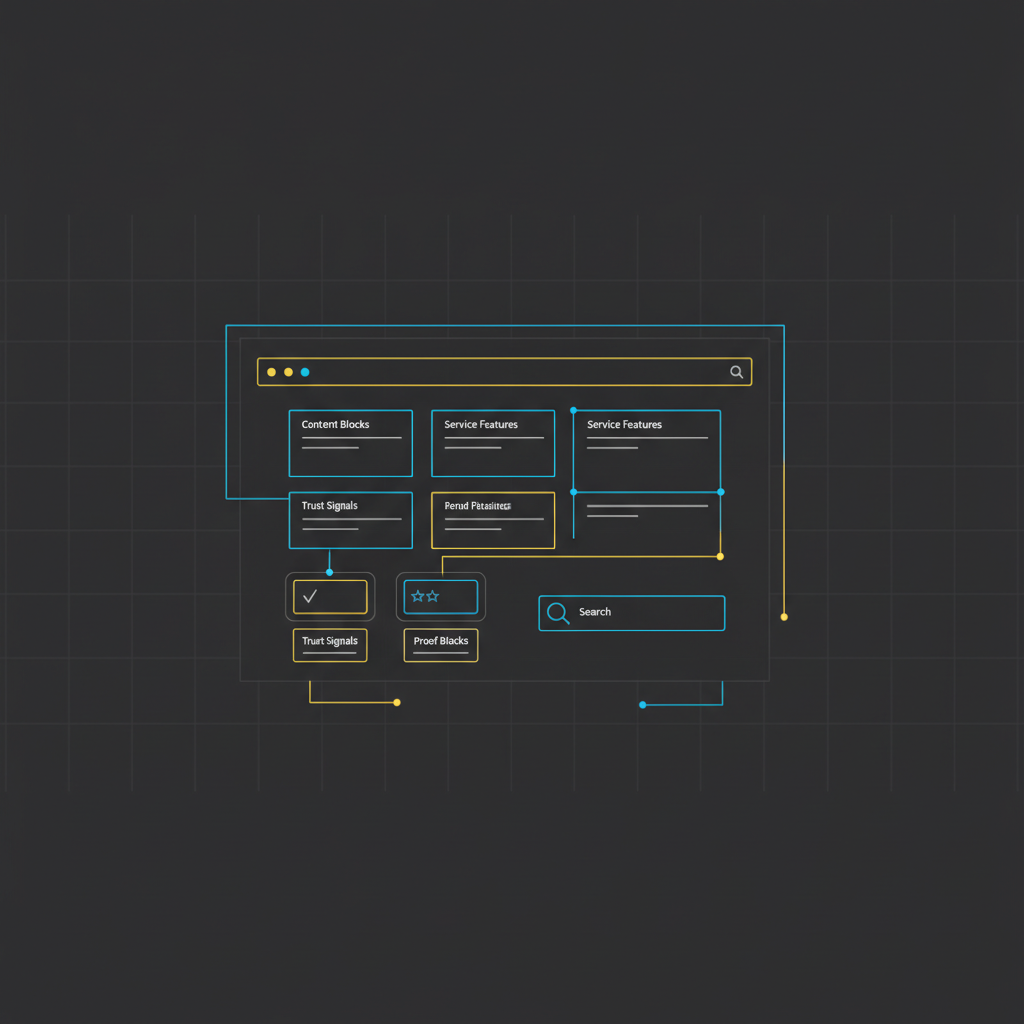Click the yellow-outlined address bar

pyautogui.click(x=505, y=372)
